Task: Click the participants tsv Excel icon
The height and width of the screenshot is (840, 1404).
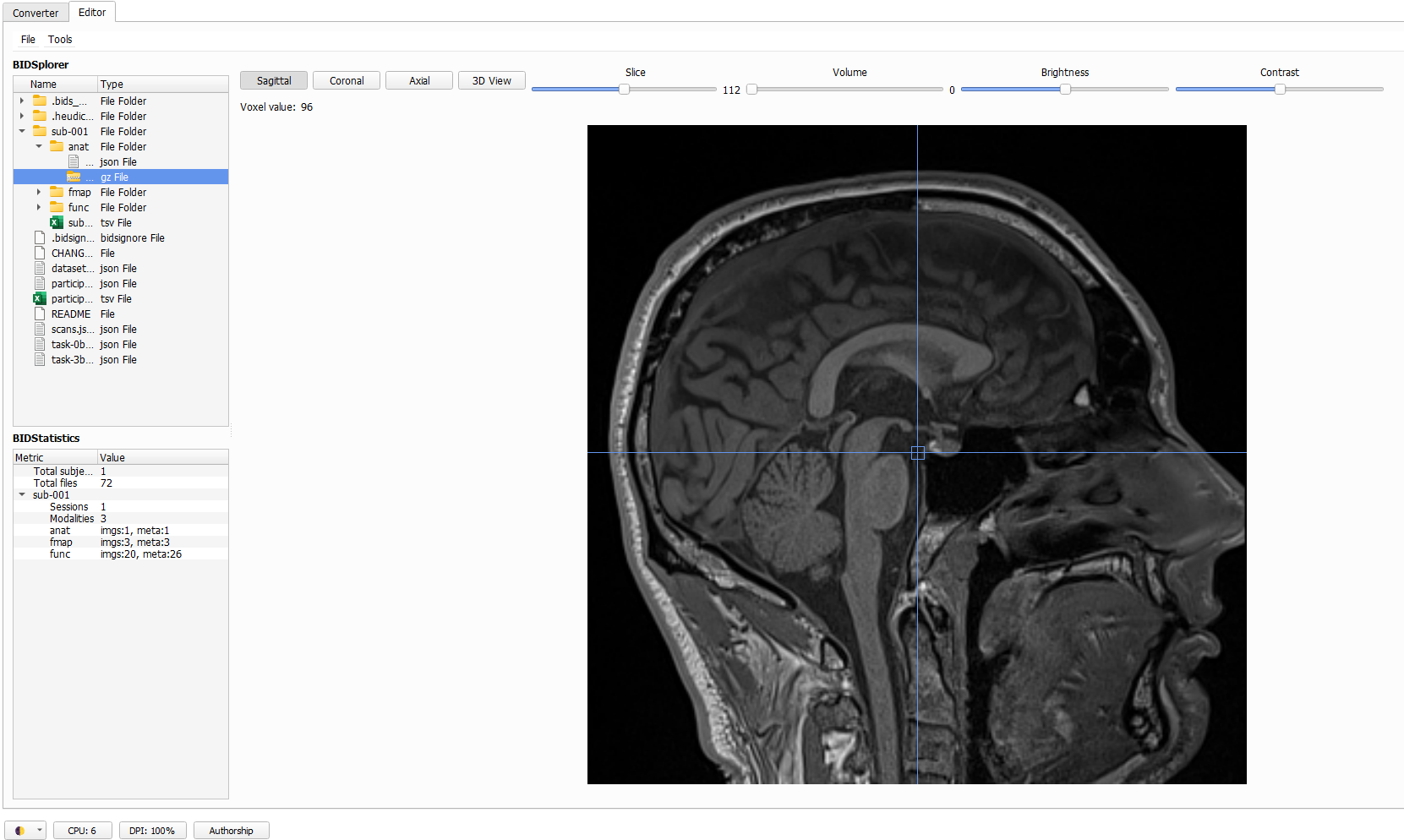Action: coord(40,299)
